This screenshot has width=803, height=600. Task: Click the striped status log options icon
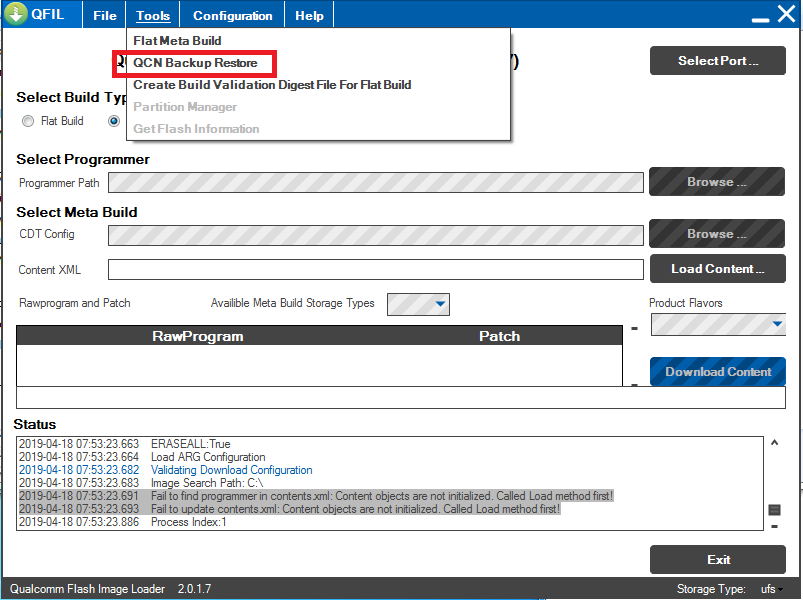pyautogui.click(x=774, y=510)
